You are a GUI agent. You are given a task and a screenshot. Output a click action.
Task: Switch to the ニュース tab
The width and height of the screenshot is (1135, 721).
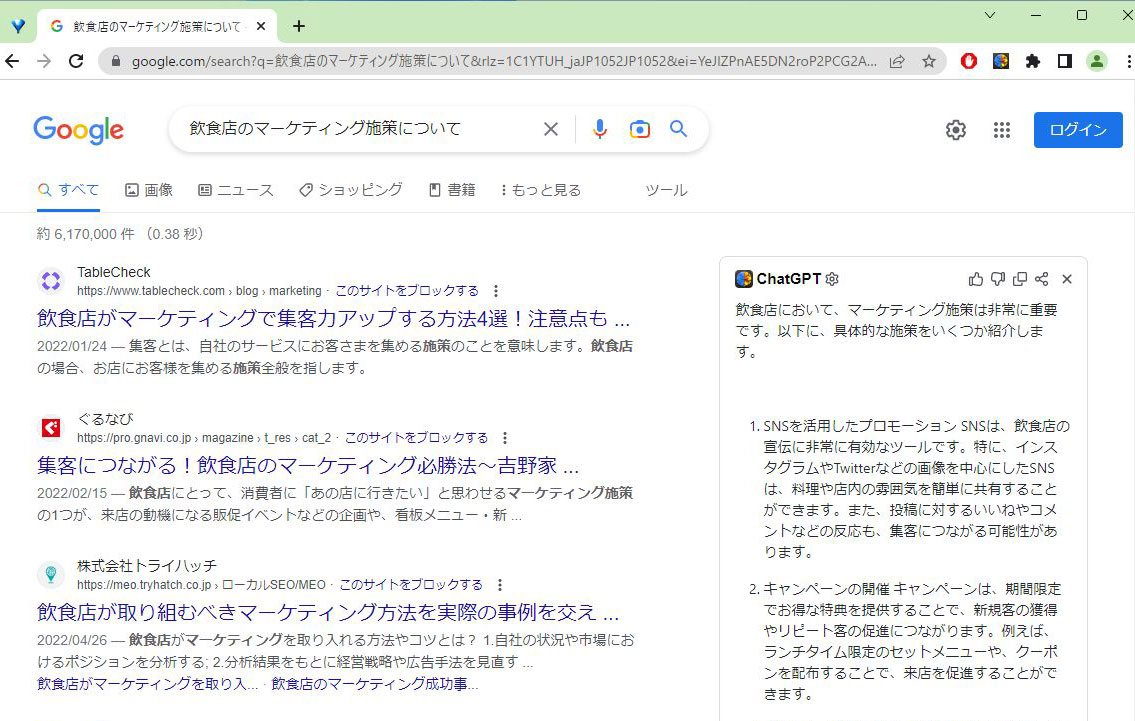(236, 190)
